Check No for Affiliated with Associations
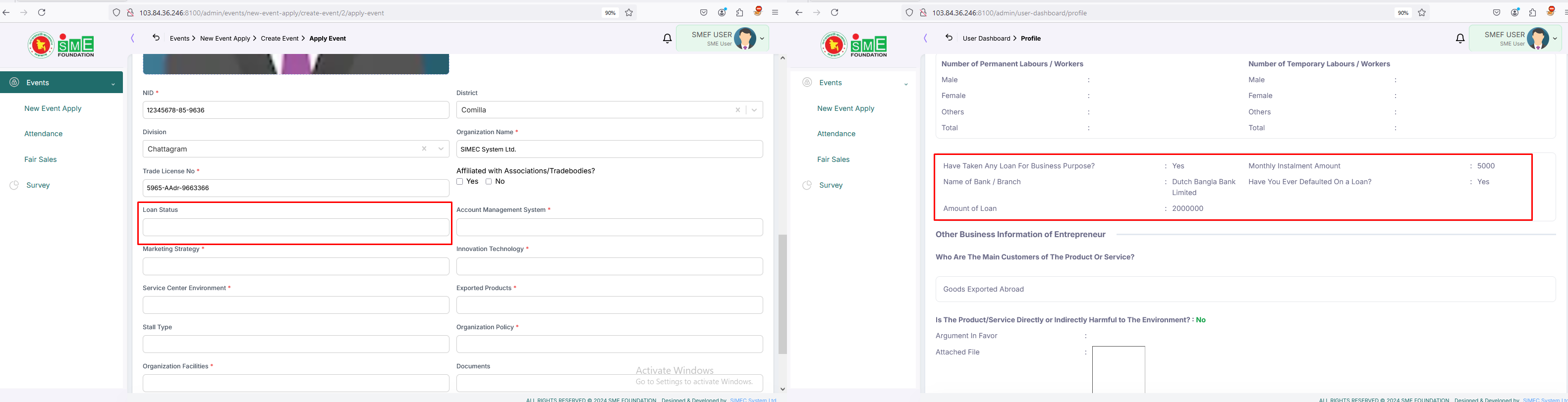This screenshot has width=1568, height=402. coord(489,182)
